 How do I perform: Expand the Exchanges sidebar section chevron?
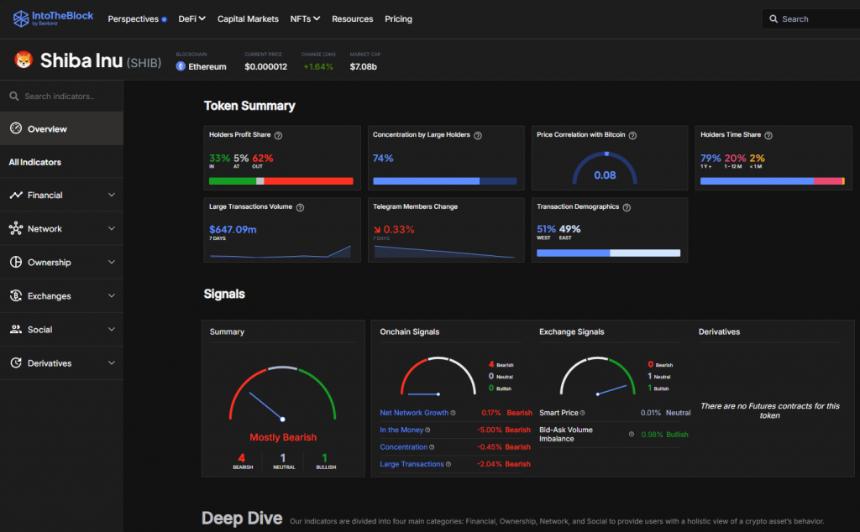[111, 296]
